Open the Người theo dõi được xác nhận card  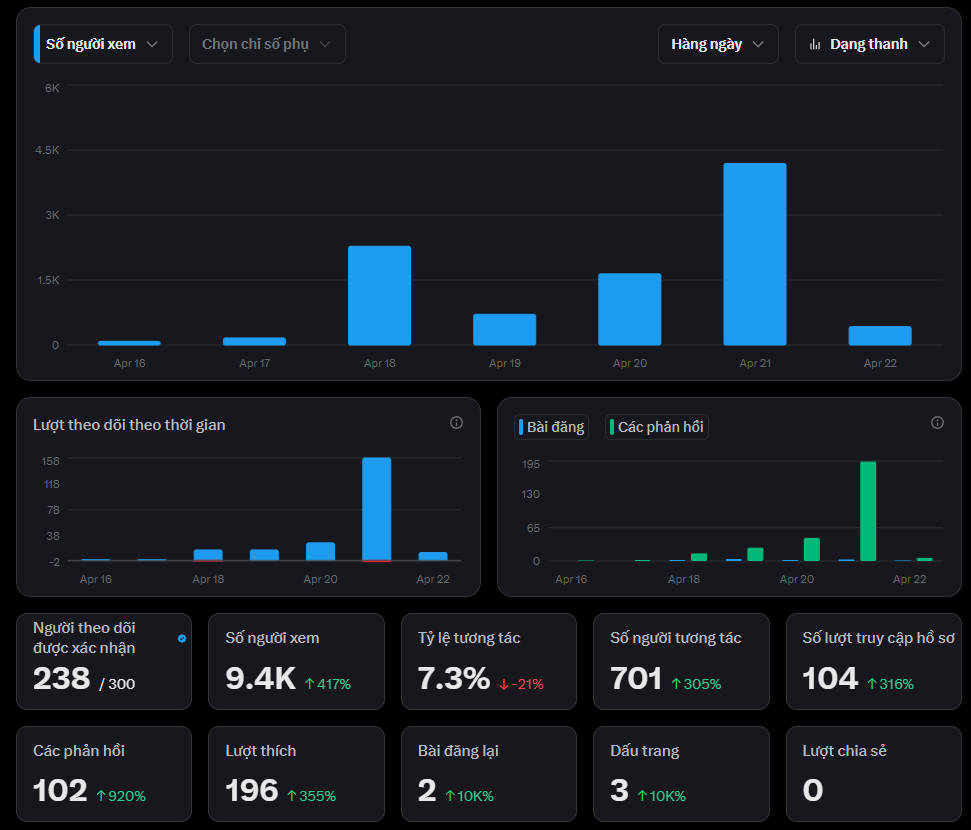point(104,661)
